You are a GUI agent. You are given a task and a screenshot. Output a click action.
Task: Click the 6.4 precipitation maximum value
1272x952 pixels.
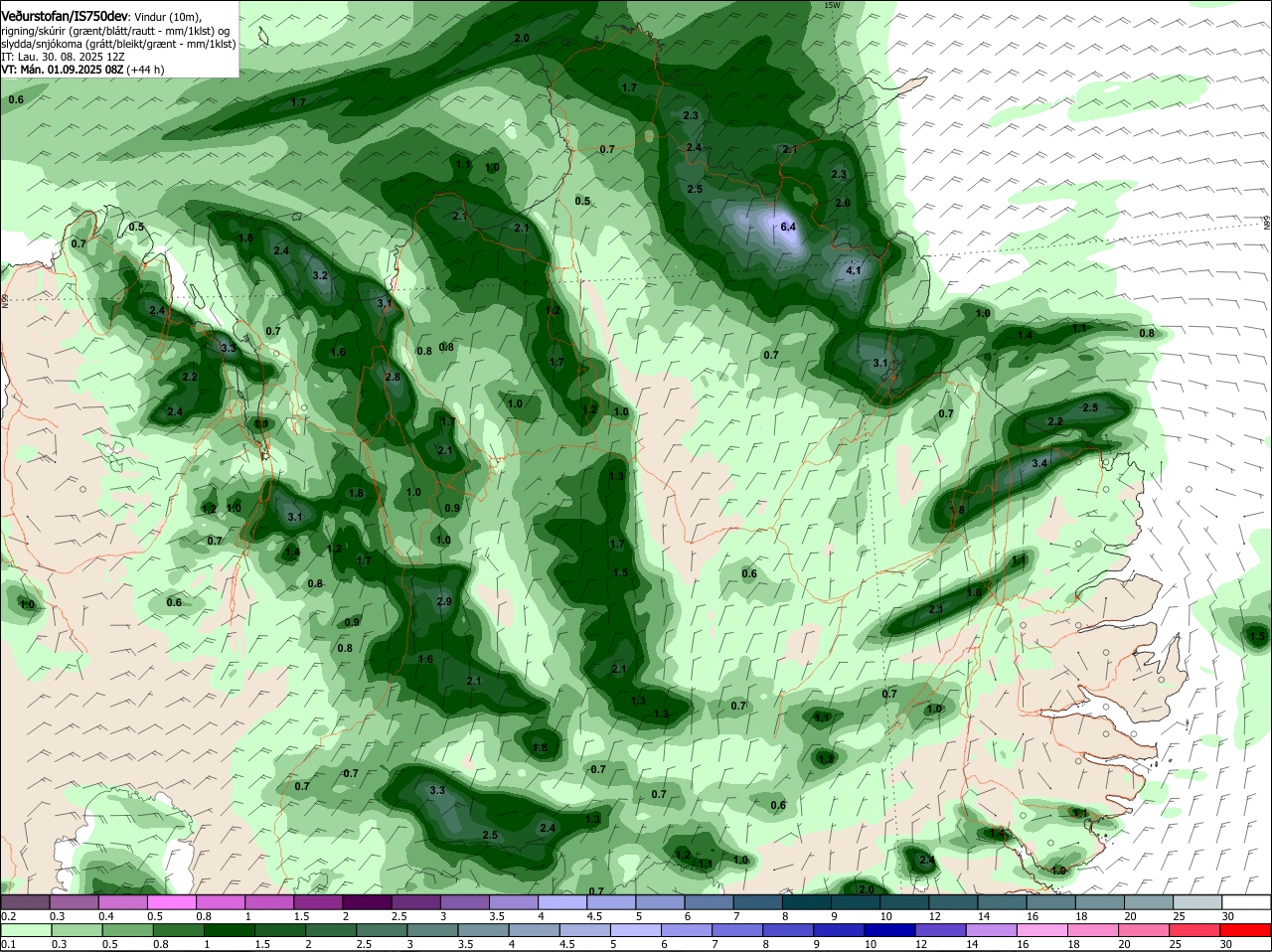(789, 228)
